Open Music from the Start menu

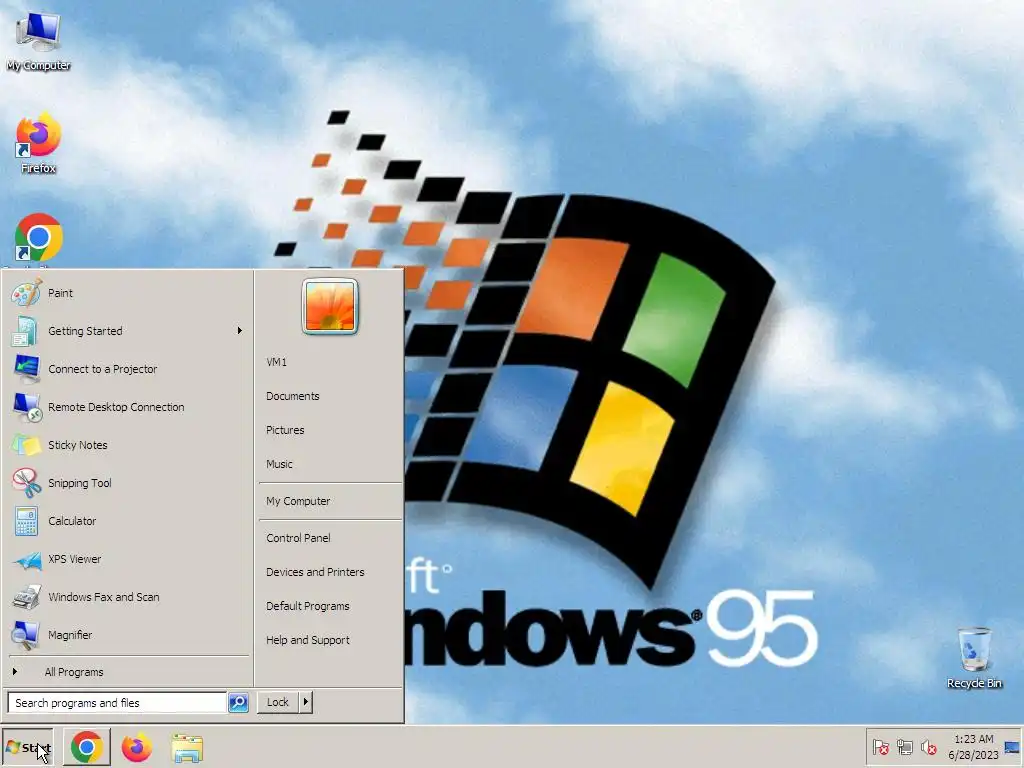280,464
